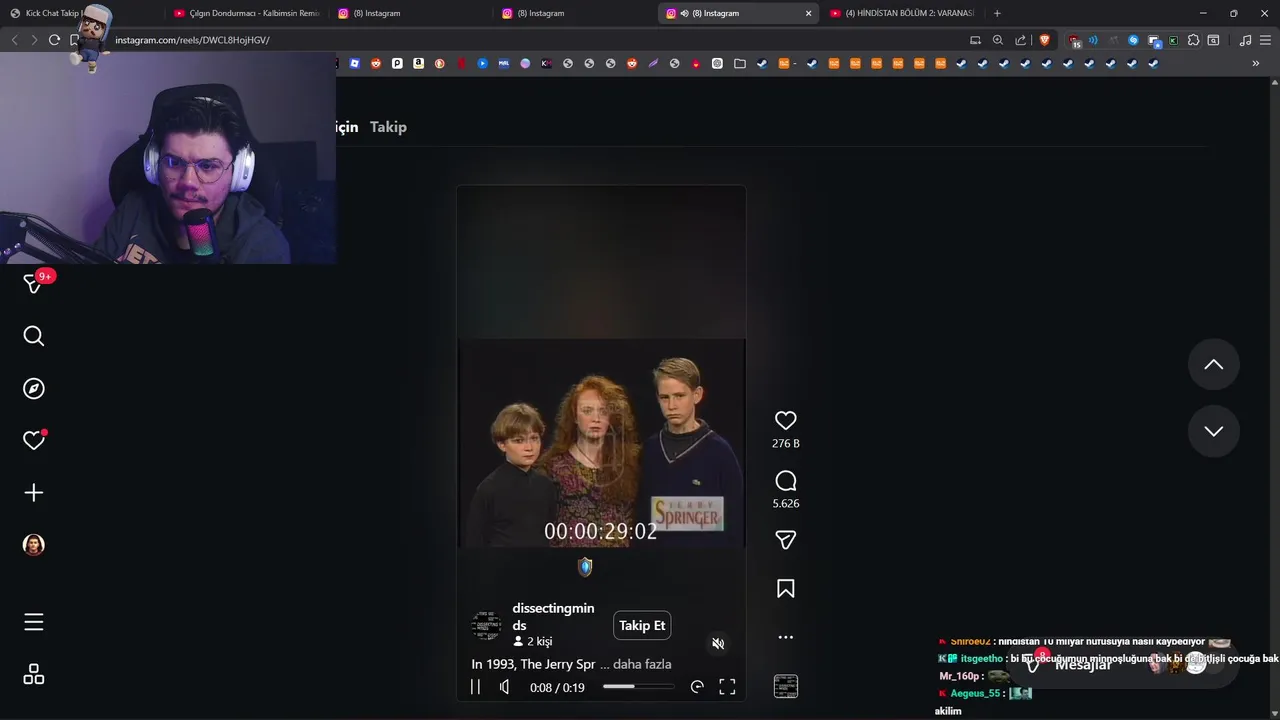Reload the page
1280x720 pixels.
coord(54,40)
